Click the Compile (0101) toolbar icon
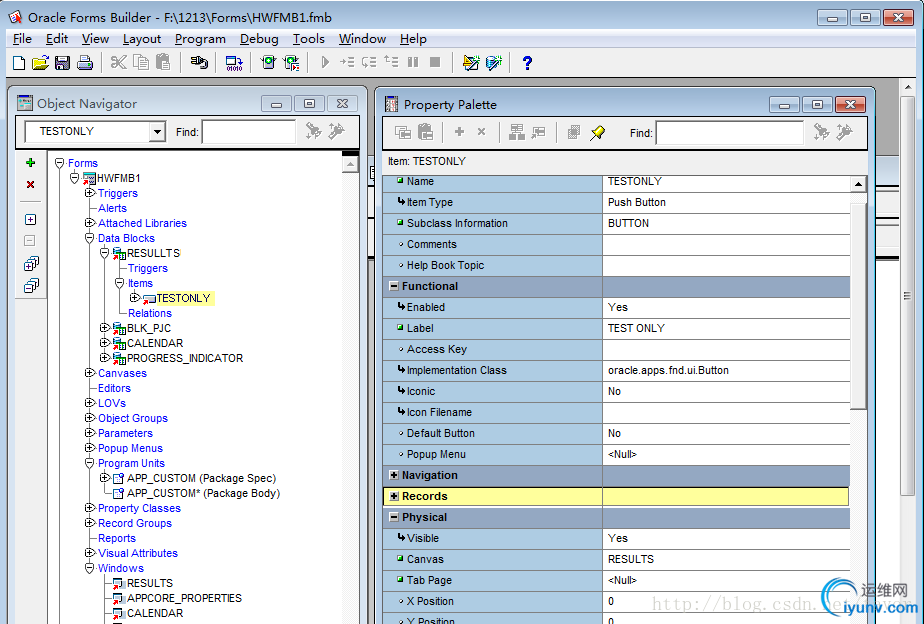Screen dimensions: 924x624 [x=234, y=63]
